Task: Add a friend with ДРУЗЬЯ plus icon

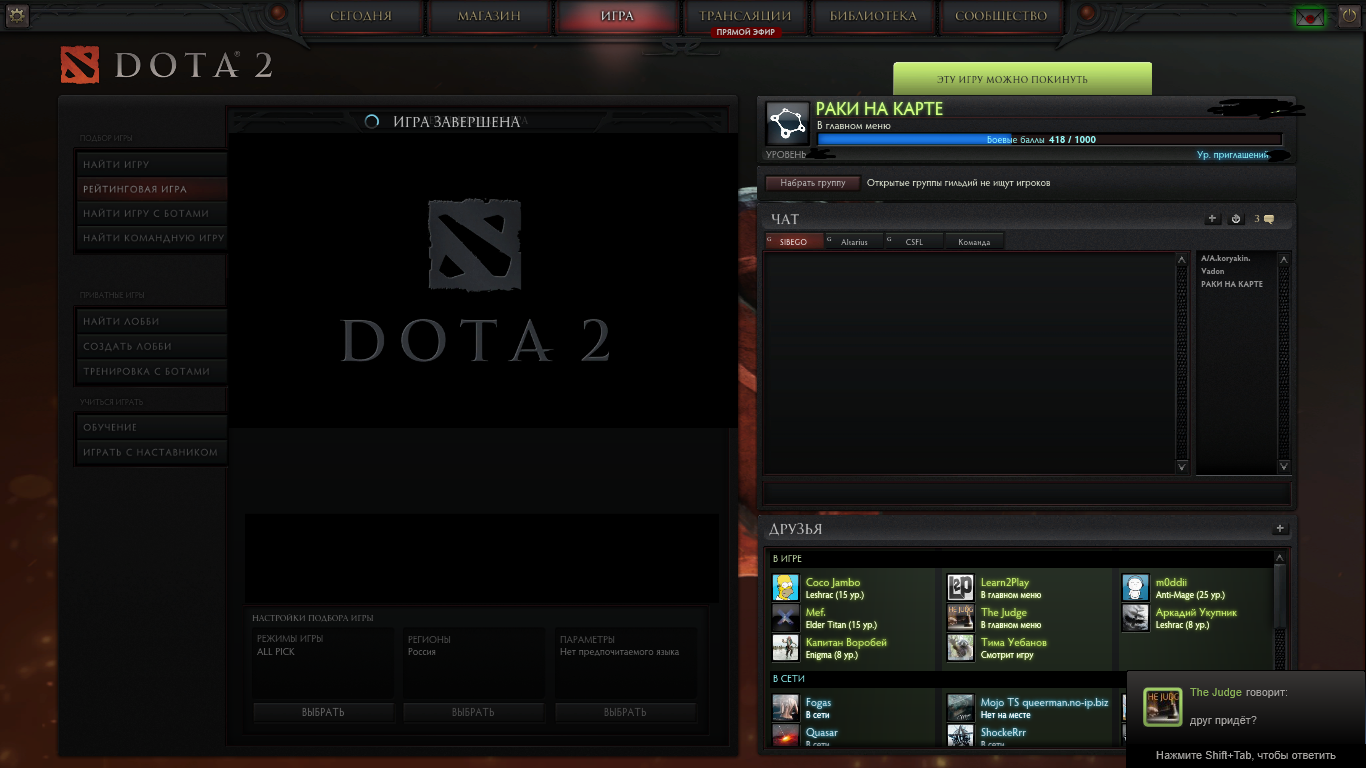Action: pyautogui.click(x=1280, y=529)
